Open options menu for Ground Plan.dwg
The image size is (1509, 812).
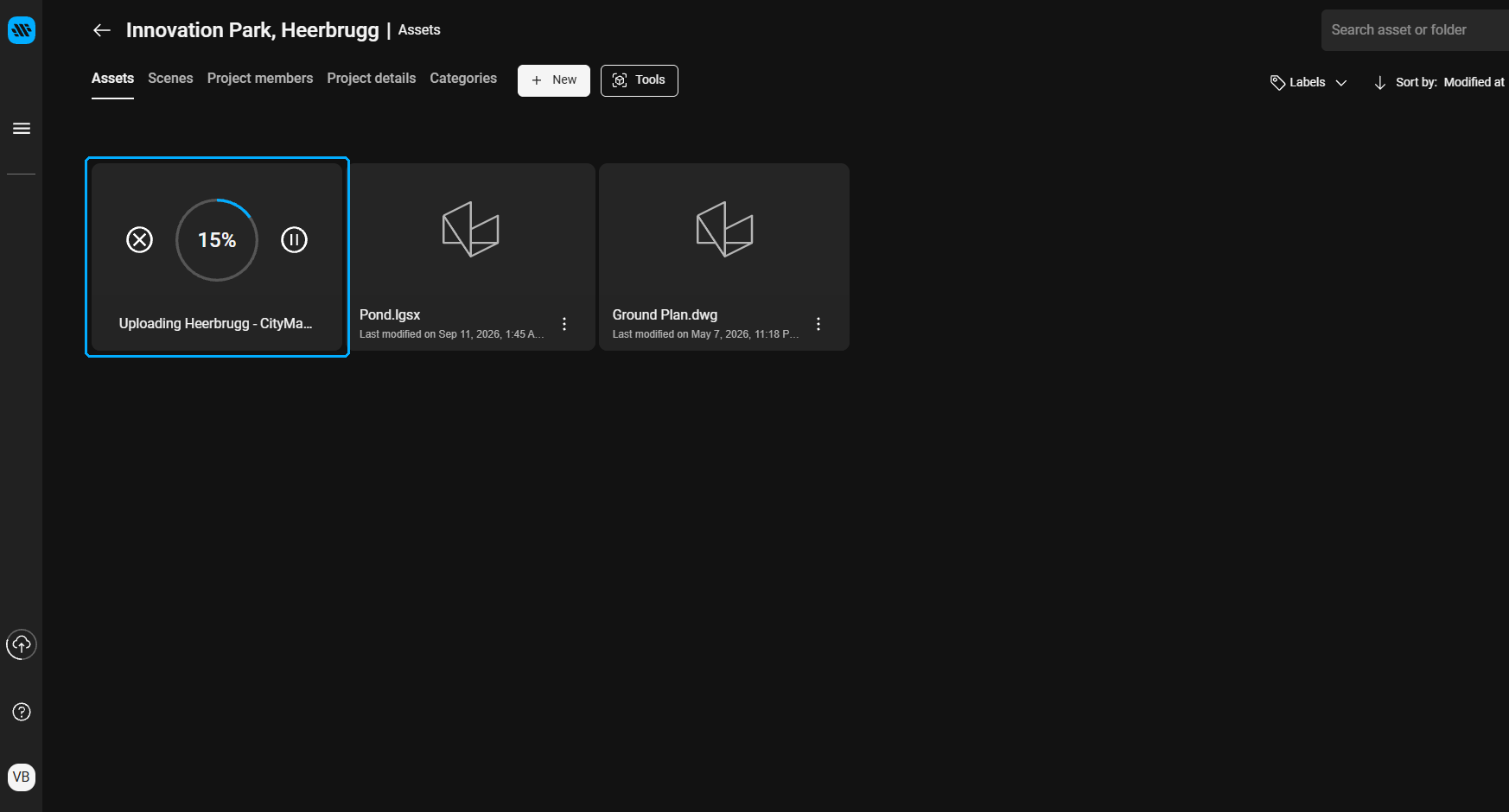pyautogui.click(x=818, y=324)
